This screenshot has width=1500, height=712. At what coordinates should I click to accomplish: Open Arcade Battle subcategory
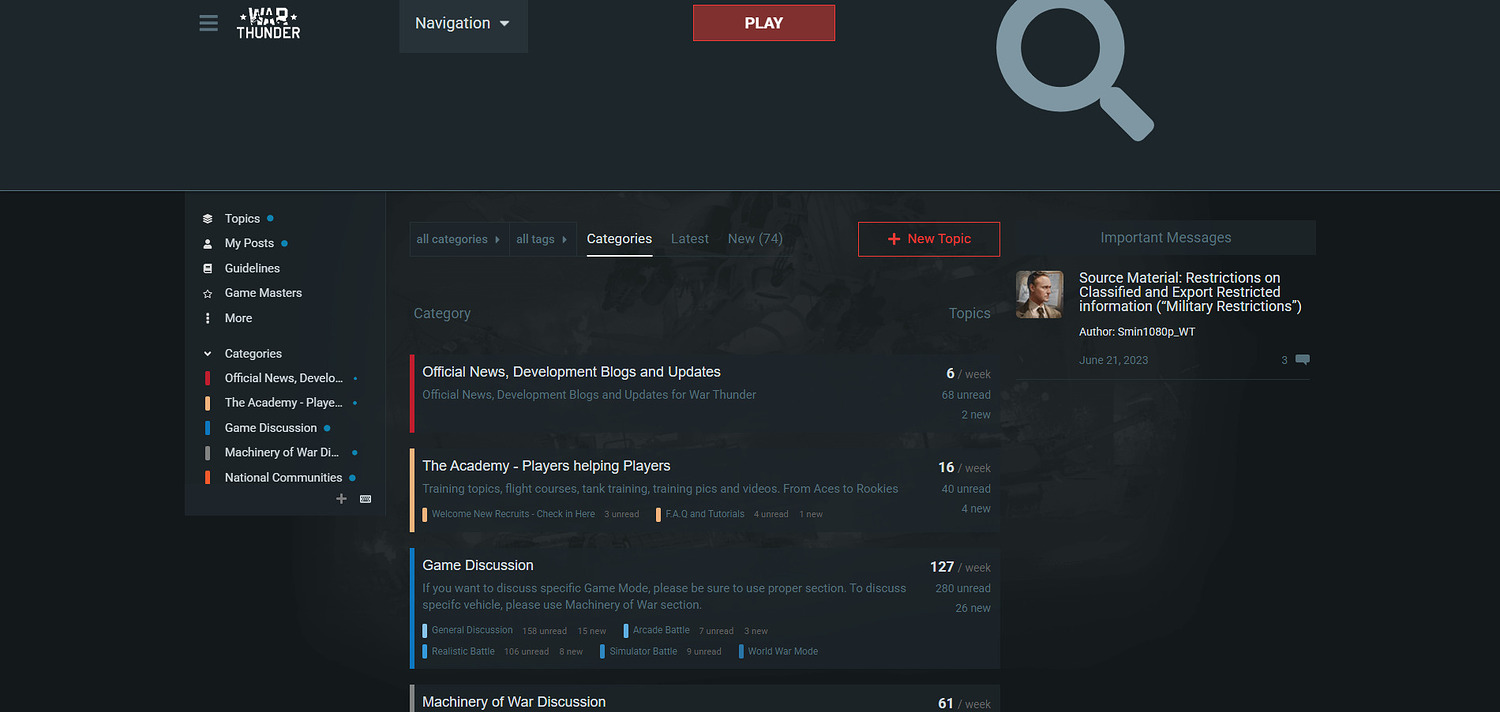(661, 630)
